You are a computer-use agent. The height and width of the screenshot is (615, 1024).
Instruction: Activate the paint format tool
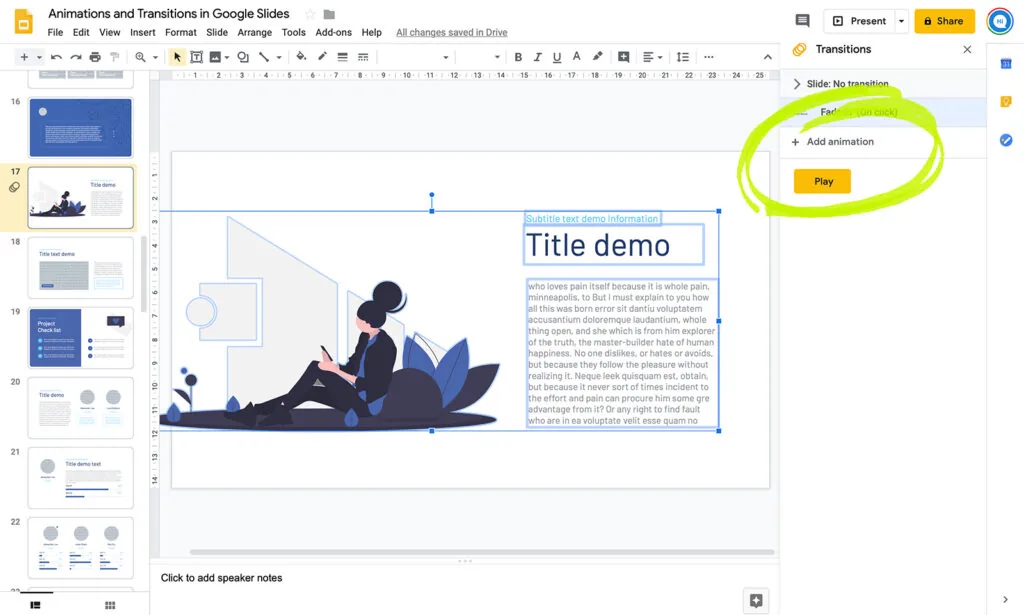(x=115, y=57)
